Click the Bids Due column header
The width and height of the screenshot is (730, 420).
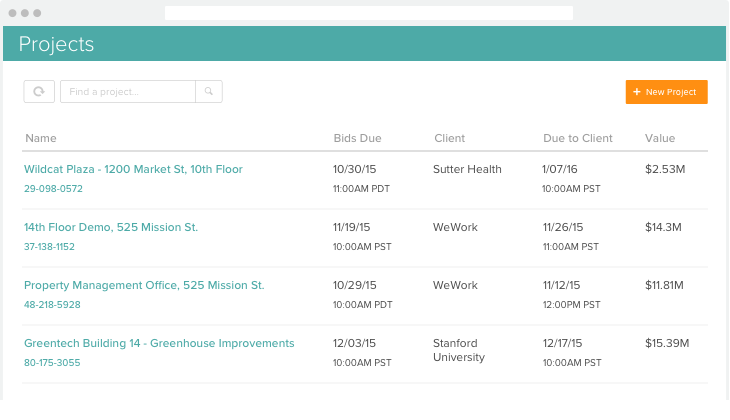[358, 138]
